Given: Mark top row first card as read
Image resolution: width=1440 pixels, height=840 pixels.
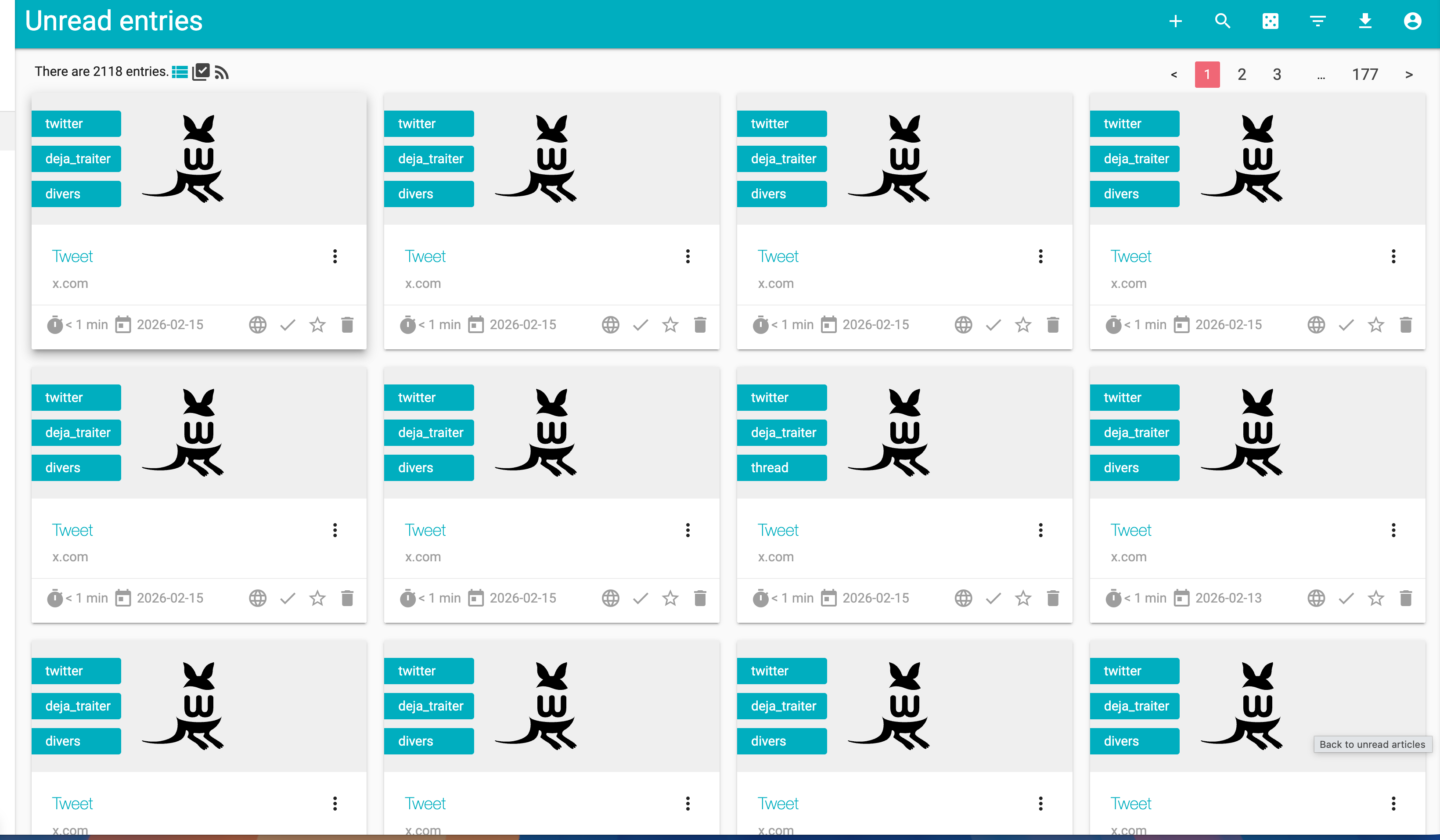Looking at the screenshot, I should click(x=288, y=325).
